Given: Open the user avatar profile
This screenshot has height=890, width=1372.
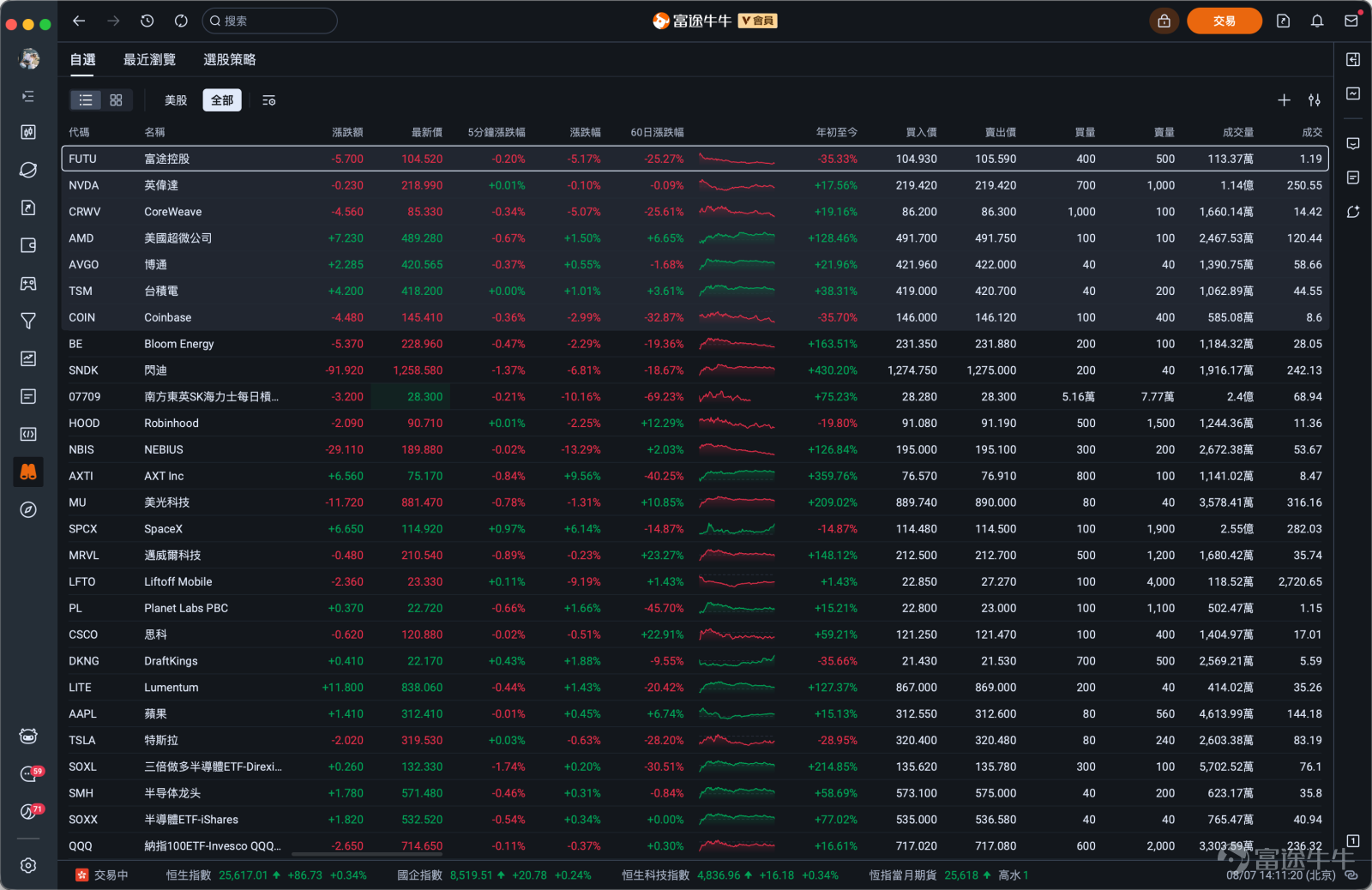Looking at the screenshot, I should [x=29, y=58].
